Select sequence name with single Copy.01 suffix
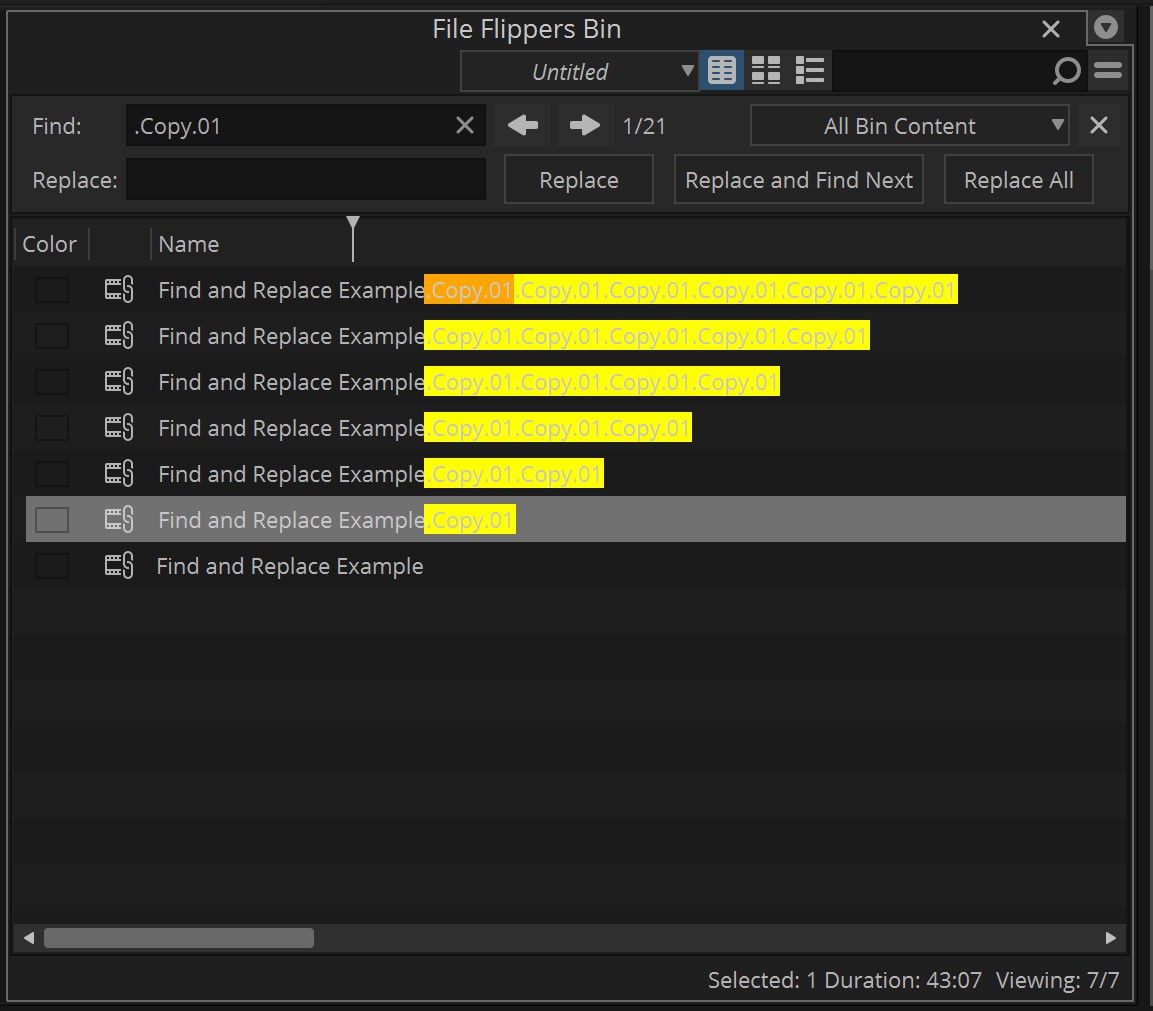 pos(337,520)
